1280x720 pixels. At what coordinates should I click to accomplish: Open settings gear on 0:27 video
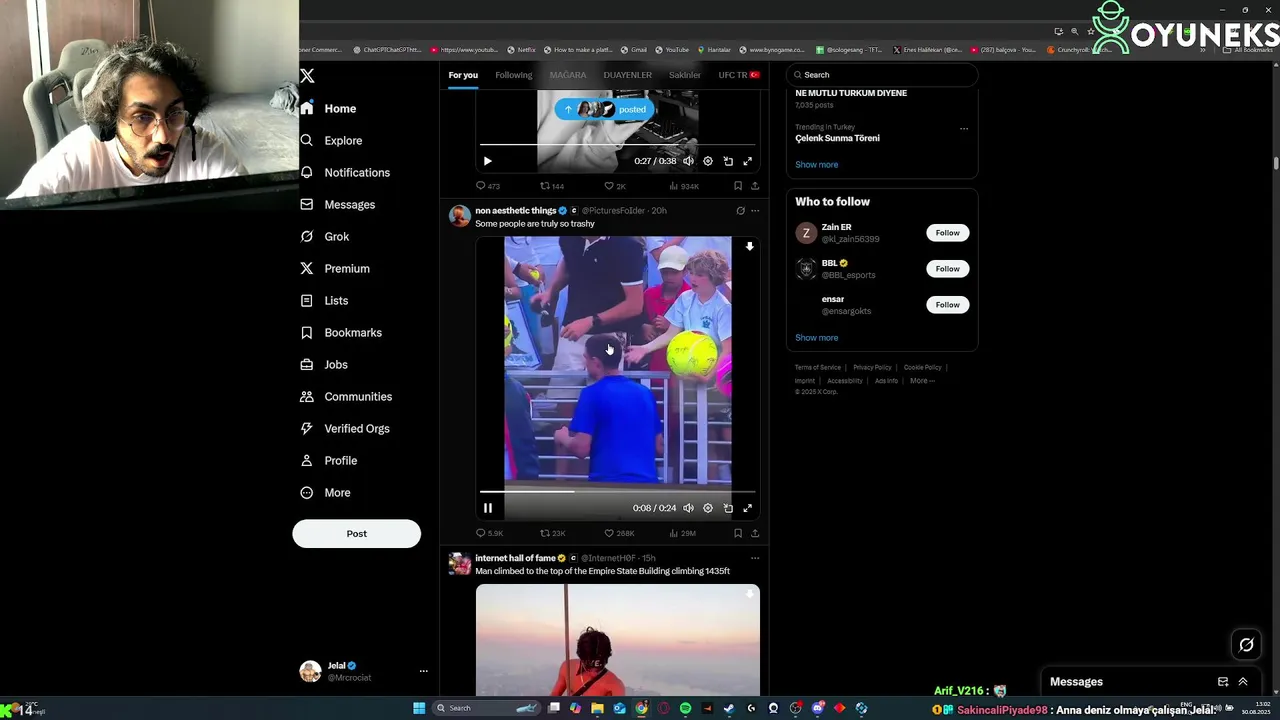coord(708,161)
